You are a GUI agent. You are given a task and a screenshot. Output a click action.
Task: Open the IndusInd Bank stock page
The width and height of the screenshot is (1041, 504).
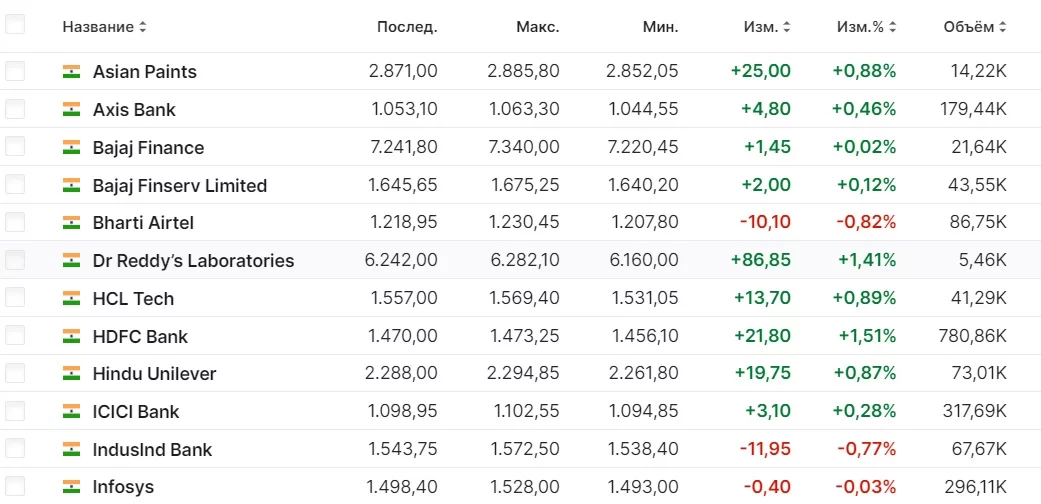152,450
